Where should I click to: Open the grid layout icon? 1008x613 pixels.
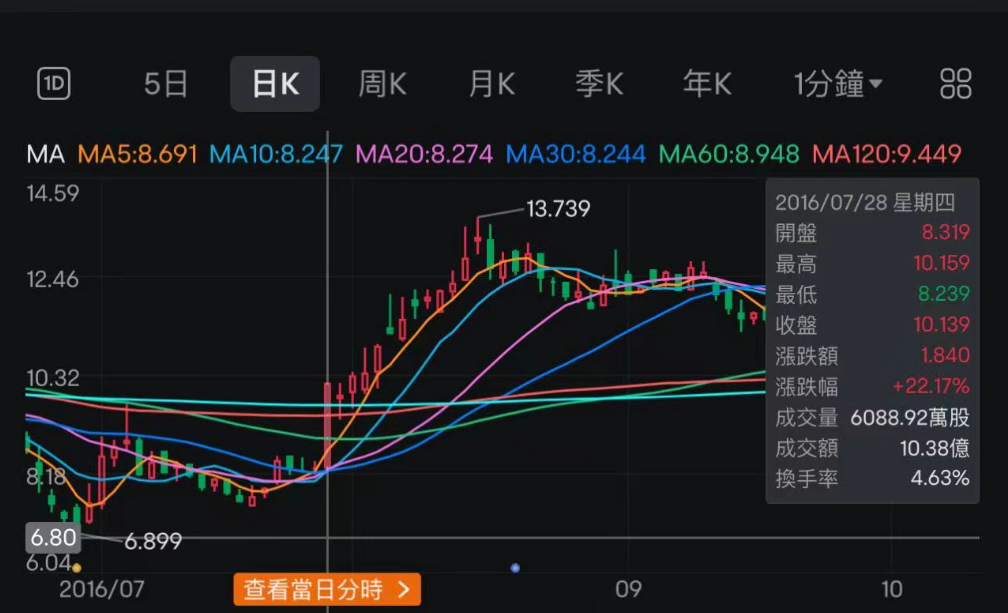point(955,84)
